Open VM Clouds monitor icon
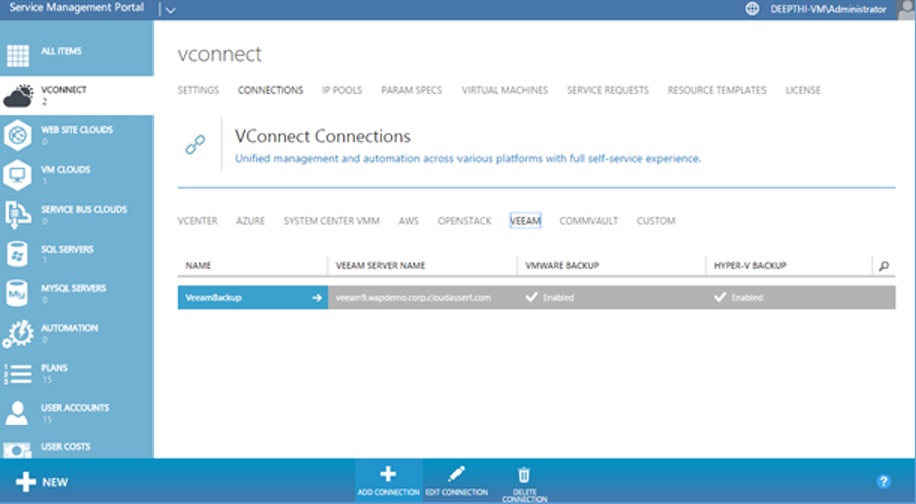Screen dimensions: 916x504 [18, 175]
